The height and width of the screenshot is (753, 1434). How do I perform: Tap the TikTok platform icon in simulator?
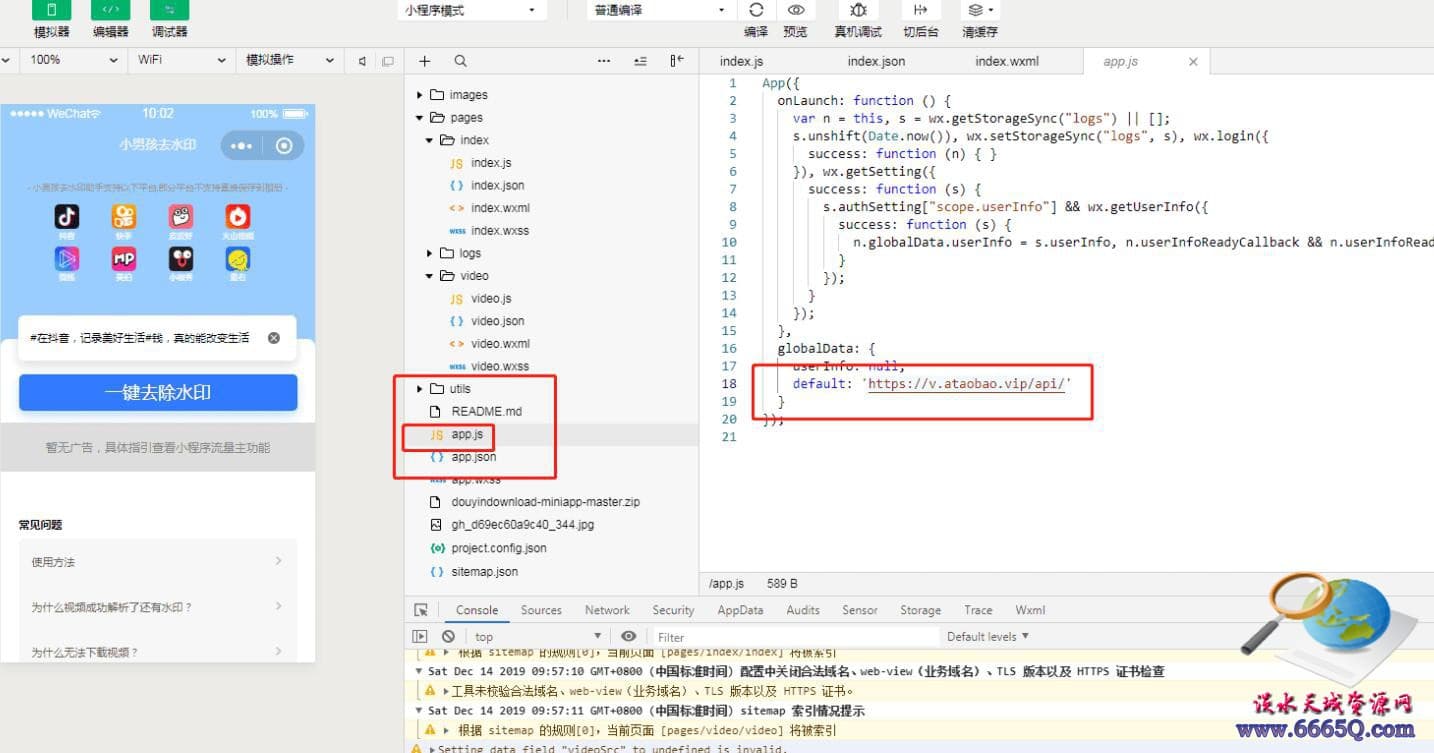(x=67, y=216)
